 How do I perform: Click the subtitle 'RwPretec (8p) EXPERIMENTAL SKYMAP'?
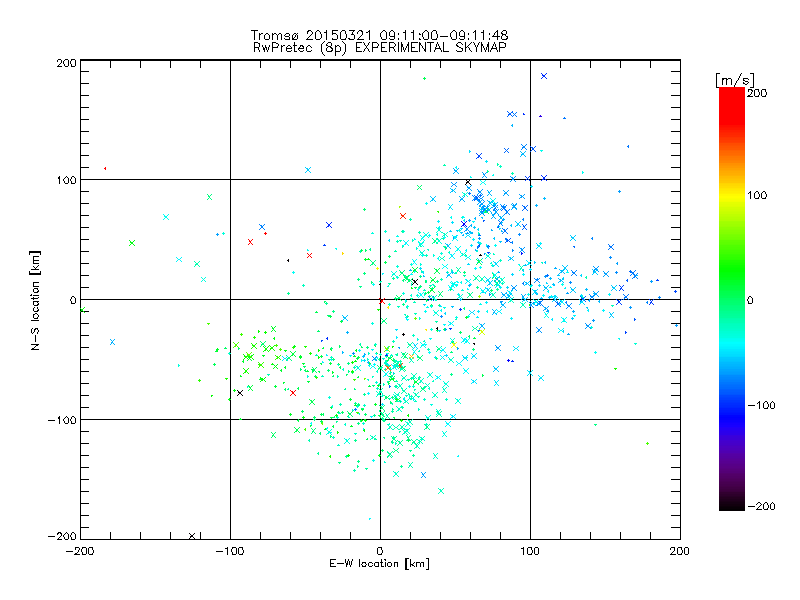[x=379, y=48]
